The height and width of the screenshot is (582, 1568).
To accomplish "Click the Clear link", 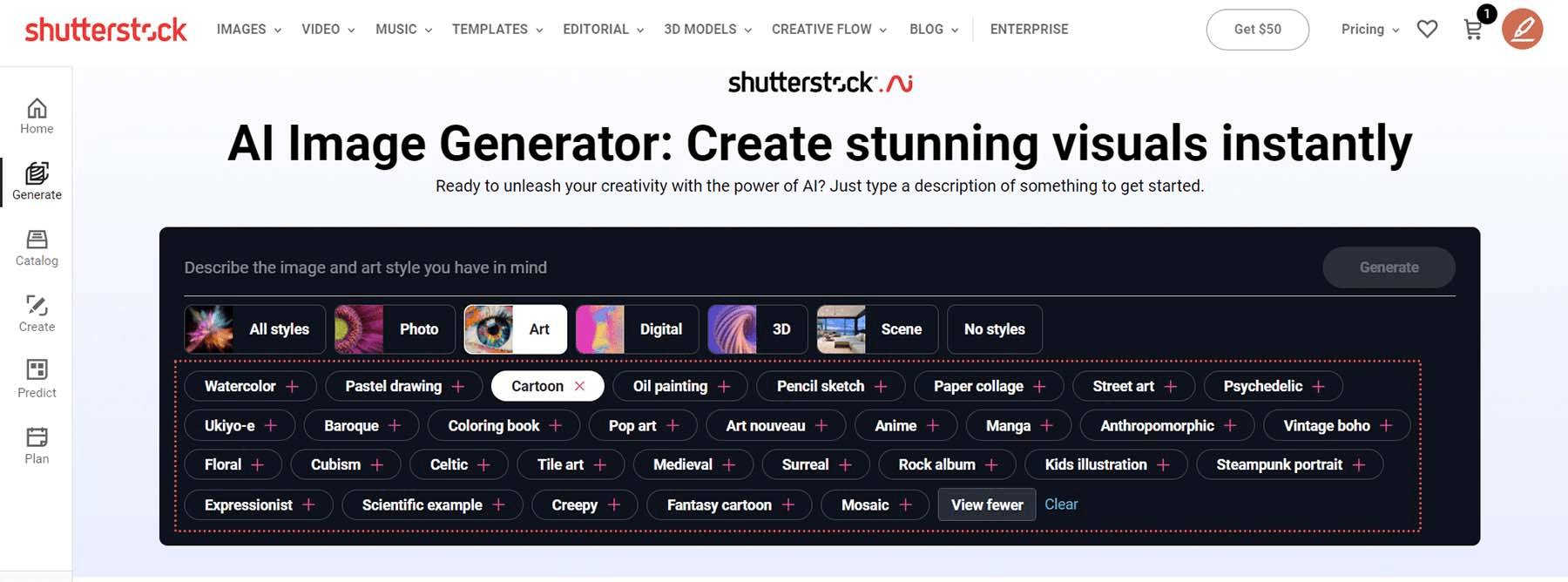I will click(x=1061, y=504).
